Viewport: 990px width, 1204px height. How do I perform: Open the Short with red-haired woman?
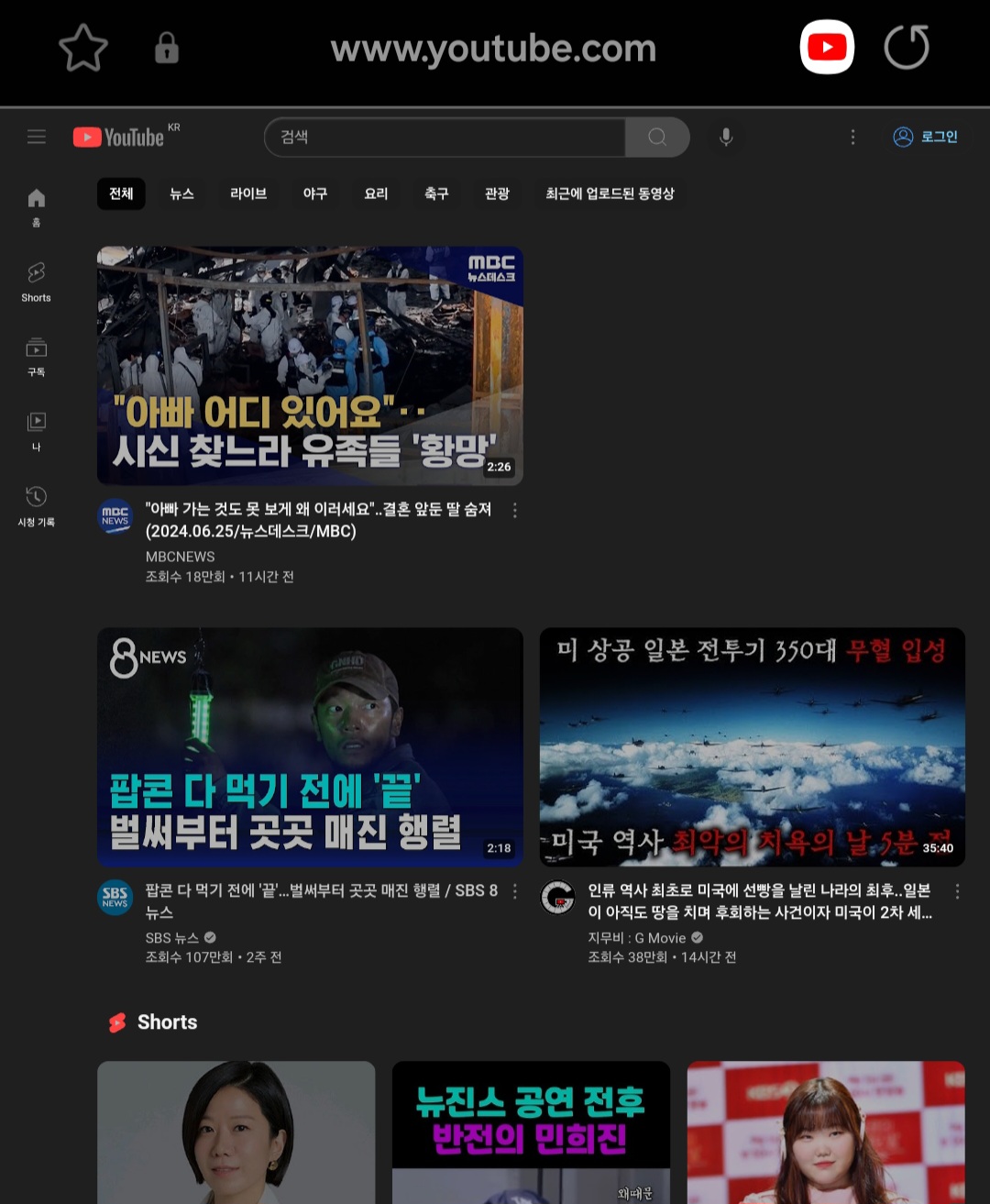tap(826, 1132)
